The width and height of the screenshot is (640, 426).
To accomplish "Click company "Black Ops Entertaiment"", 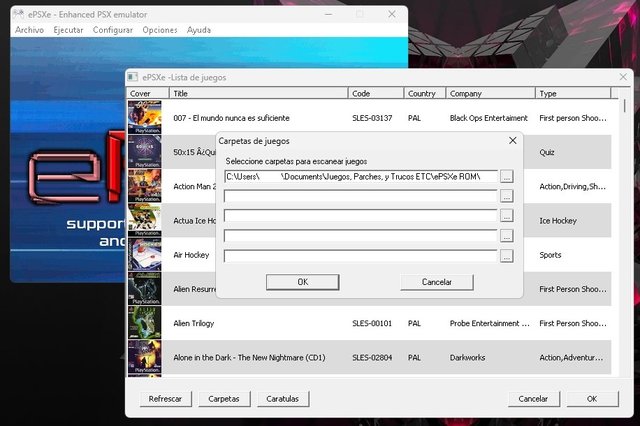I will point(489,118).
